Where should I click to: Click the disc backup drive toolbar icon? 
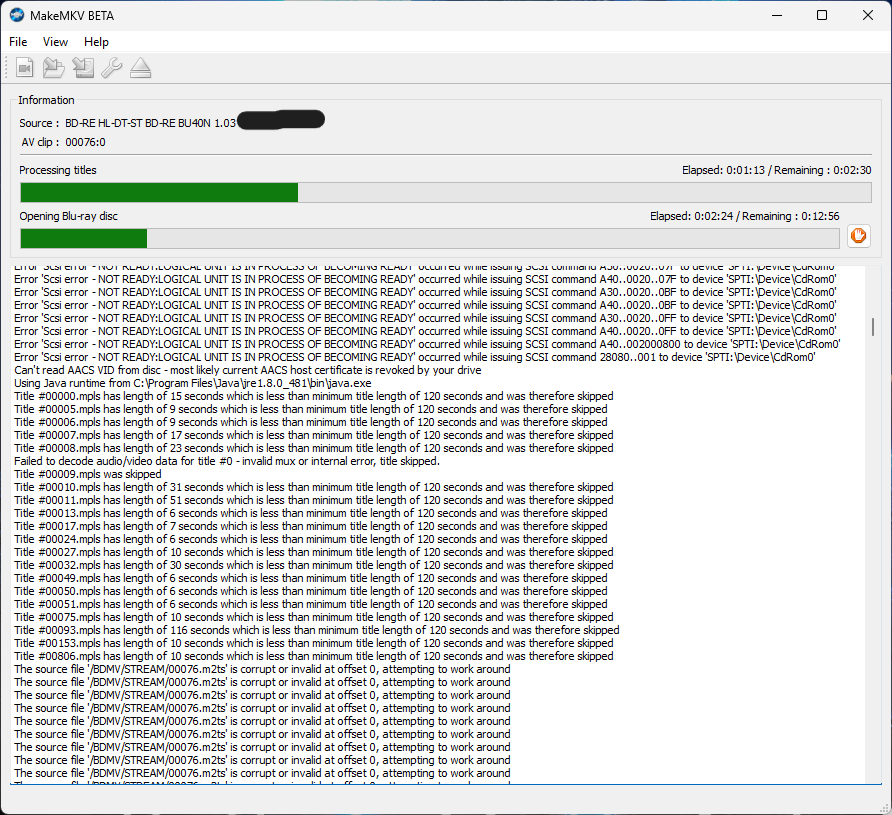click(x=83, y=68)
